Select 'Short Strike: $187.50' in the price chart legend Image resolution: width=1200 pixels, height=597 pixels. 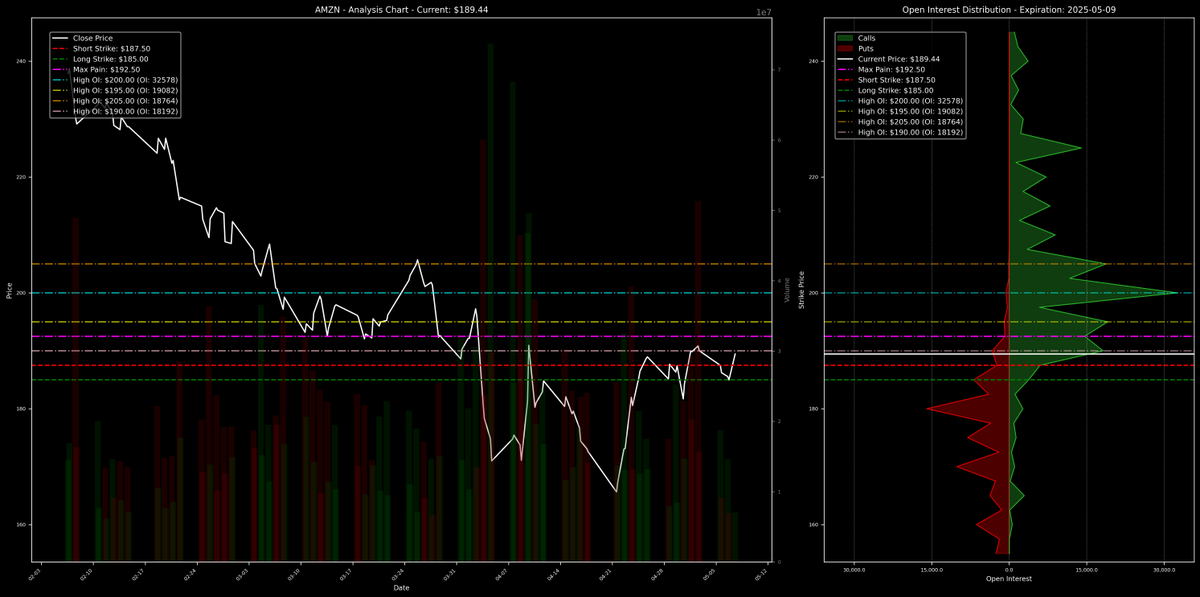[111, 48]
